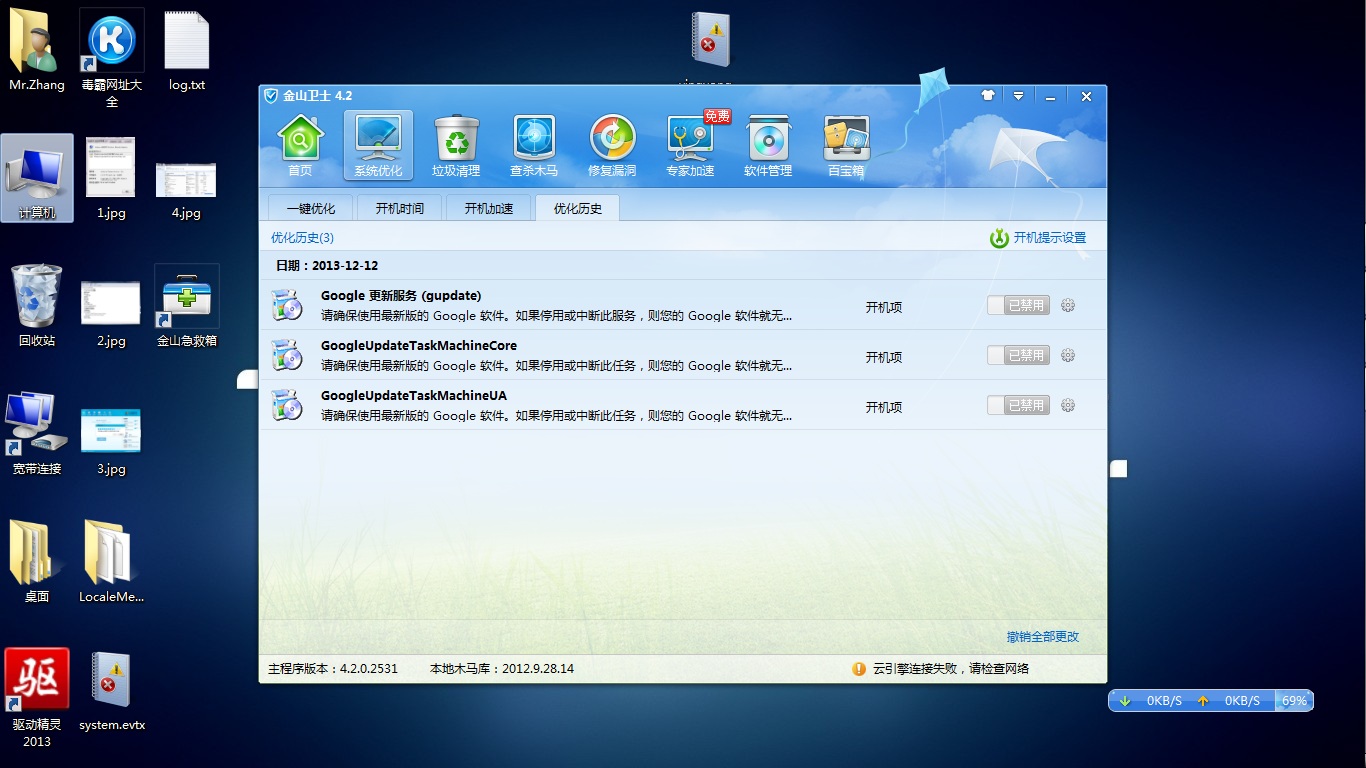The image size is (1366, 768).
Task: Select the 优化历史 tab
Action: click(578, 208)
